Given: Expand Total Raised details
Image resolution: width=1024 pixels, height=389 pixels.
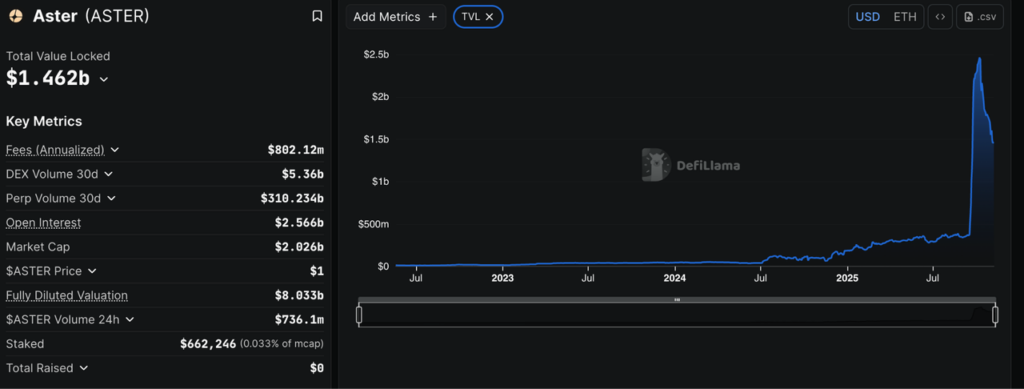Looking at the screenshot, I should (x=84, y=368).
